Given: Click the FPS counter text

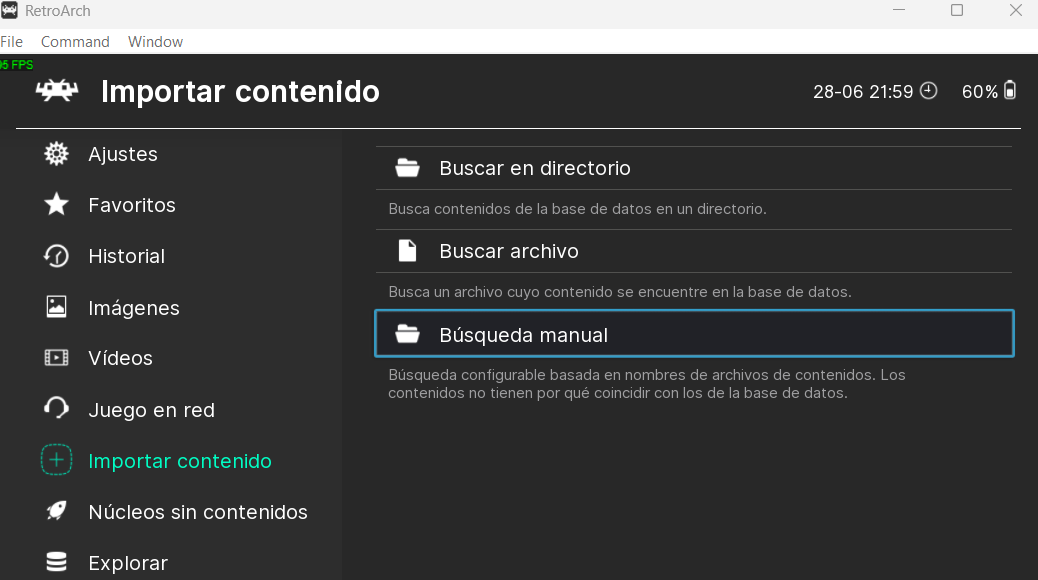Looking at the screenshot, I should pyautogui.click(x=17, y=64).
